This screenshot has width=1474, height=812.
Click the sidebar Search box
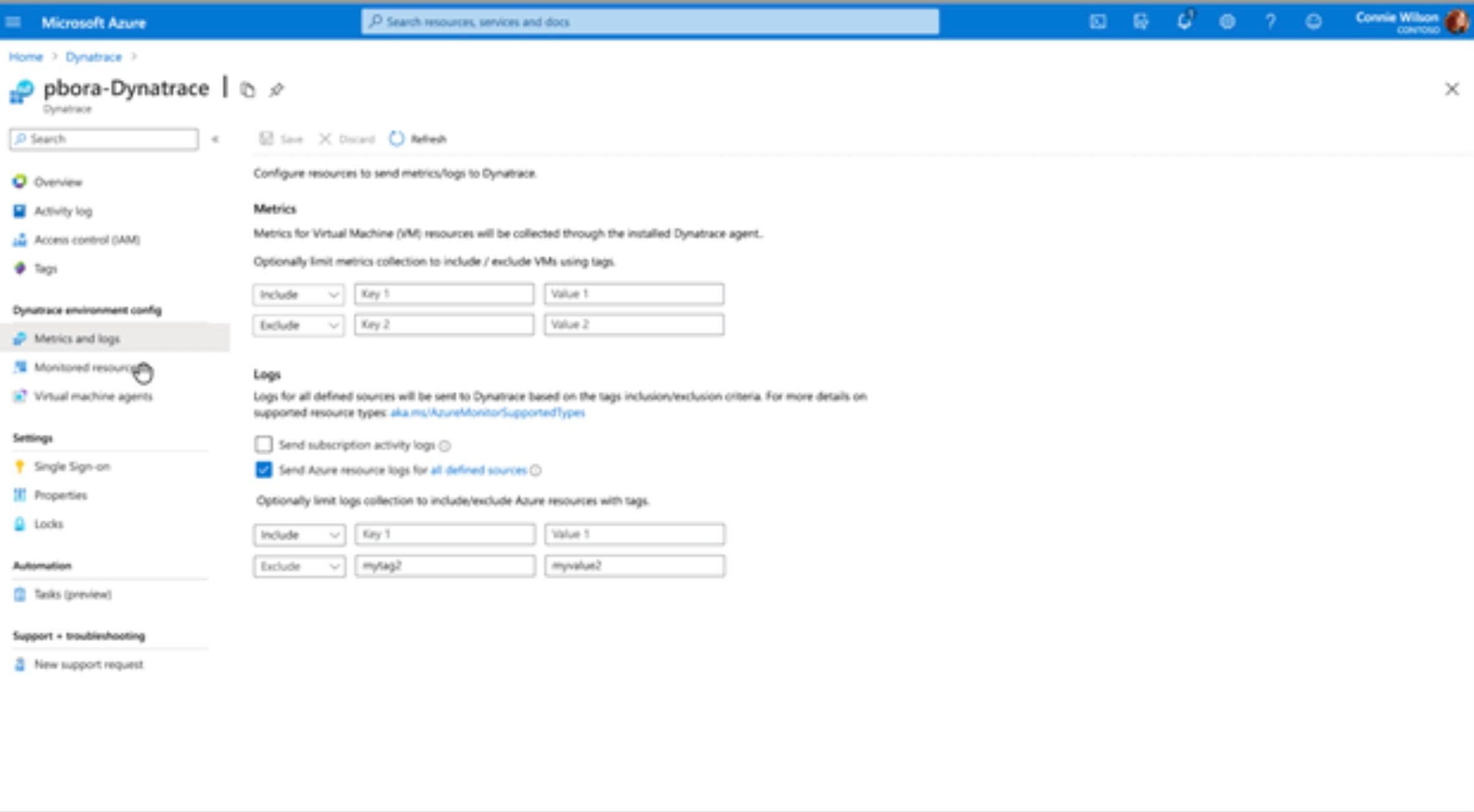(x=104, y=139)
